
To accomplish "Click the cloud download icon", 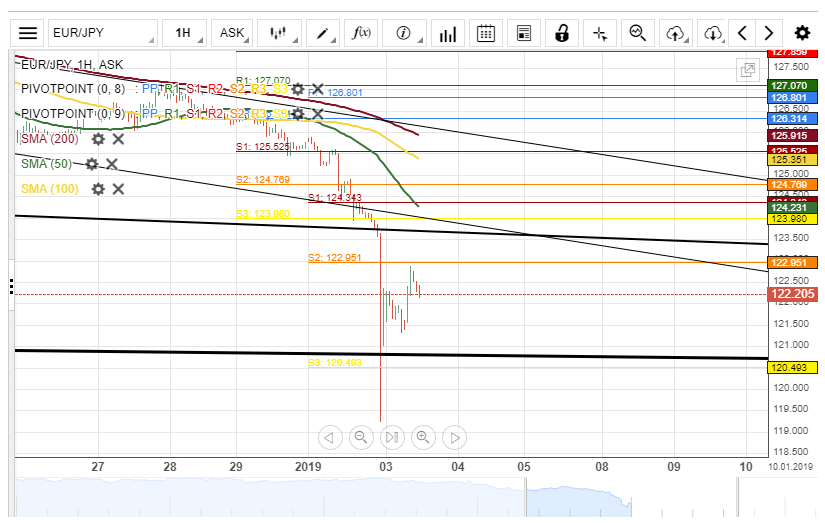I will [713, 33].
